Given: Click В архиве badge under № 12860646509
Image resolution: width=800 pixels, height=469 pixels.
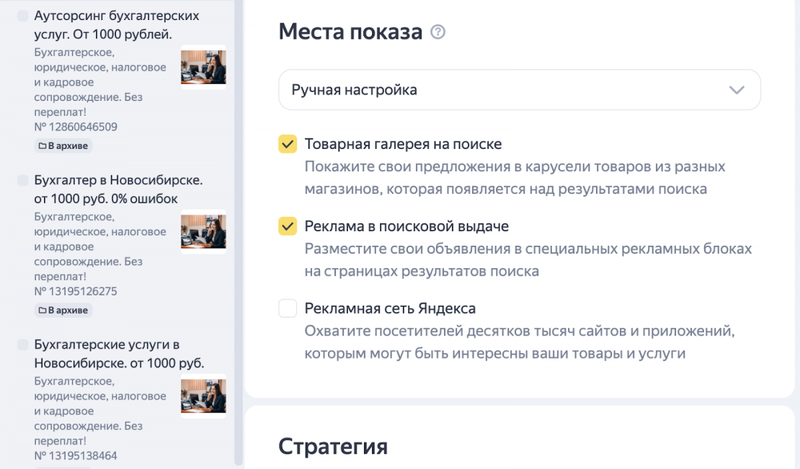Looking at the screenshot, I should click(63, 146).
